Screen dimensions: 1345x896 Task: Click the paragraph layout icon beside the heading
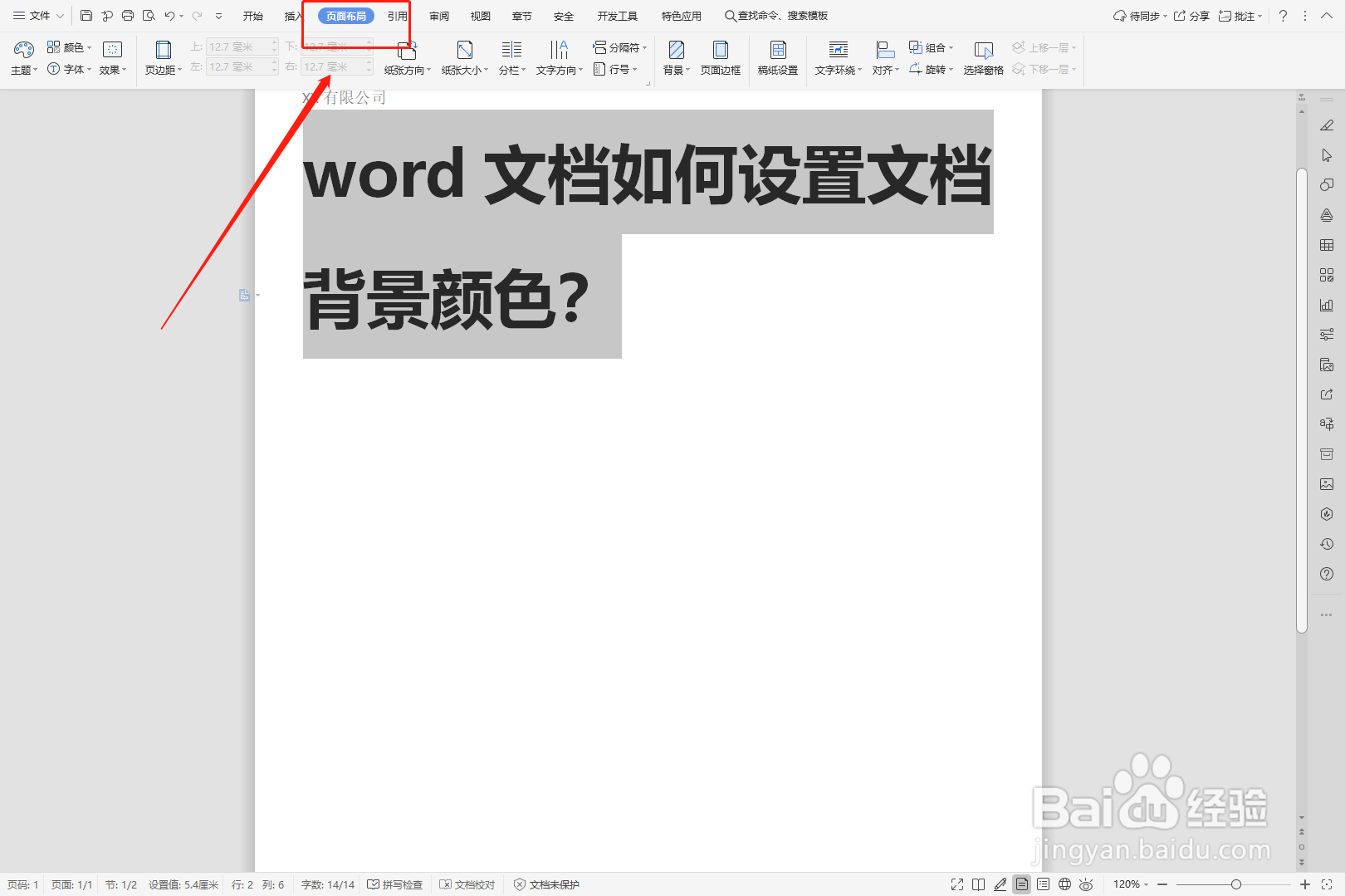point(244,295)
